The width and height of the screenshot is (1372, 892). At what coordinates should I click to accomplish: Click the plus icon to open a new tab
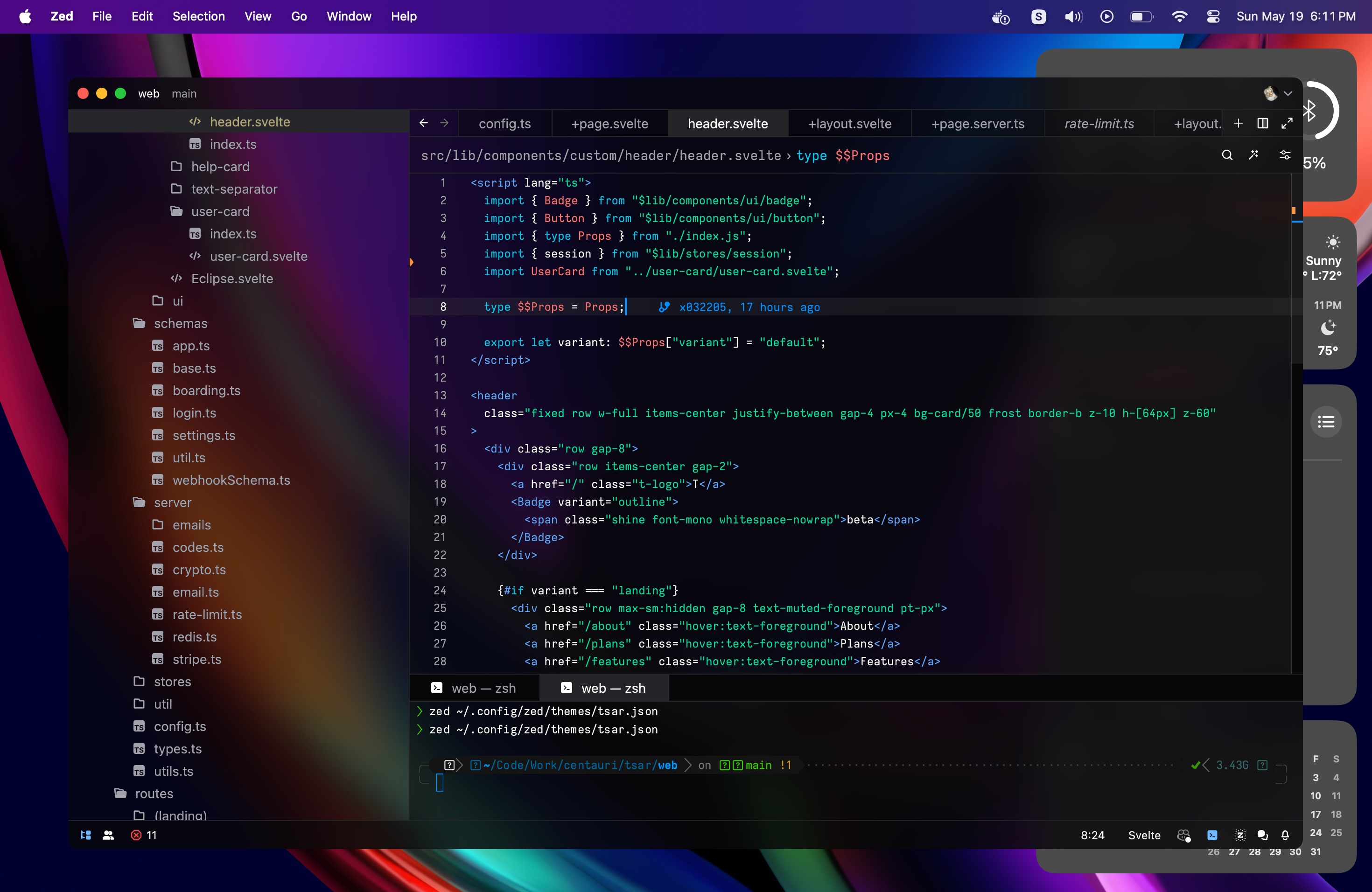(x=1238, y=123)
